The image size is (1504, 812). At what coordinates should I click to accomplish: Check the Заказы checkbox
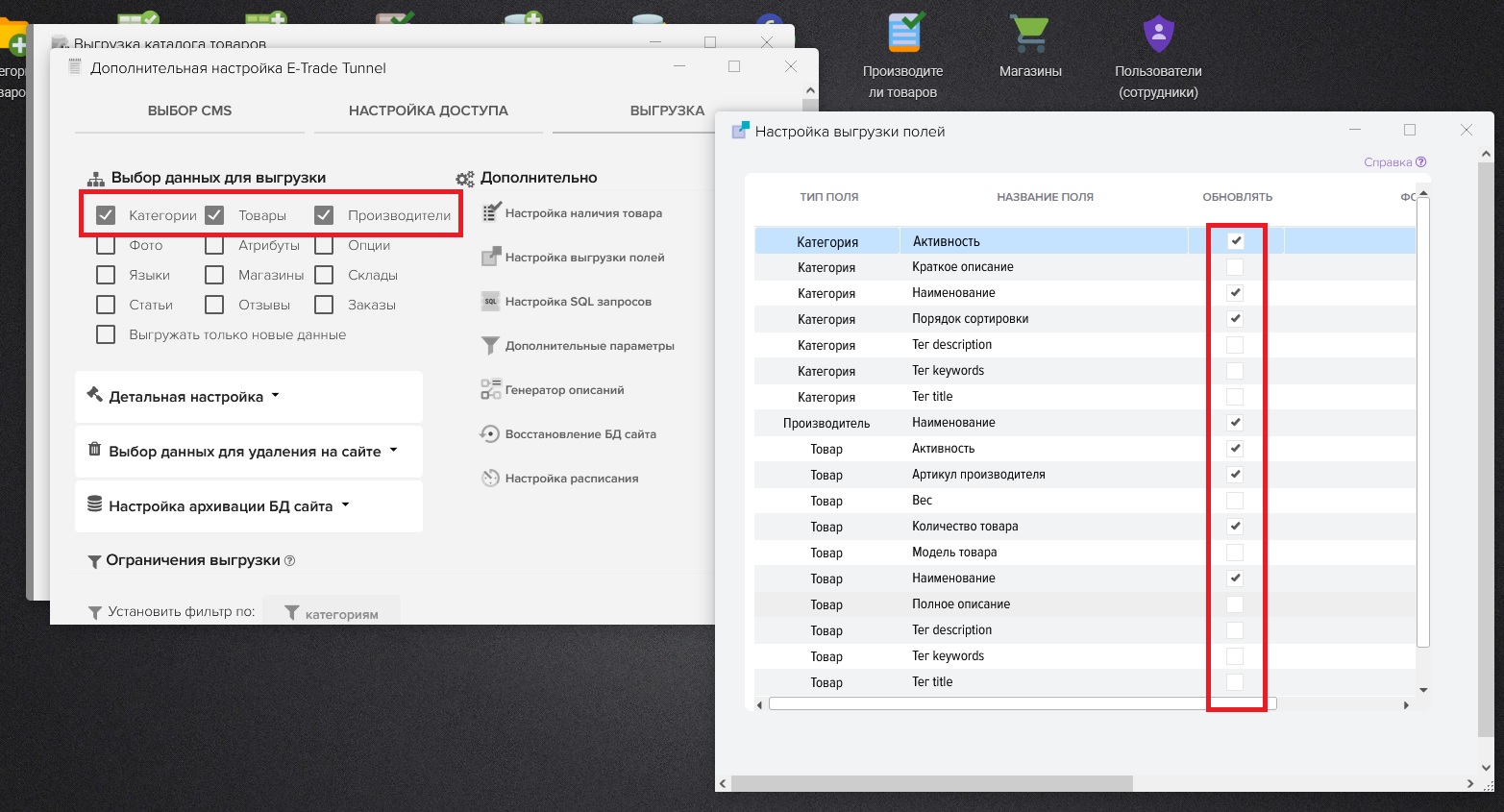coord(324,305)
